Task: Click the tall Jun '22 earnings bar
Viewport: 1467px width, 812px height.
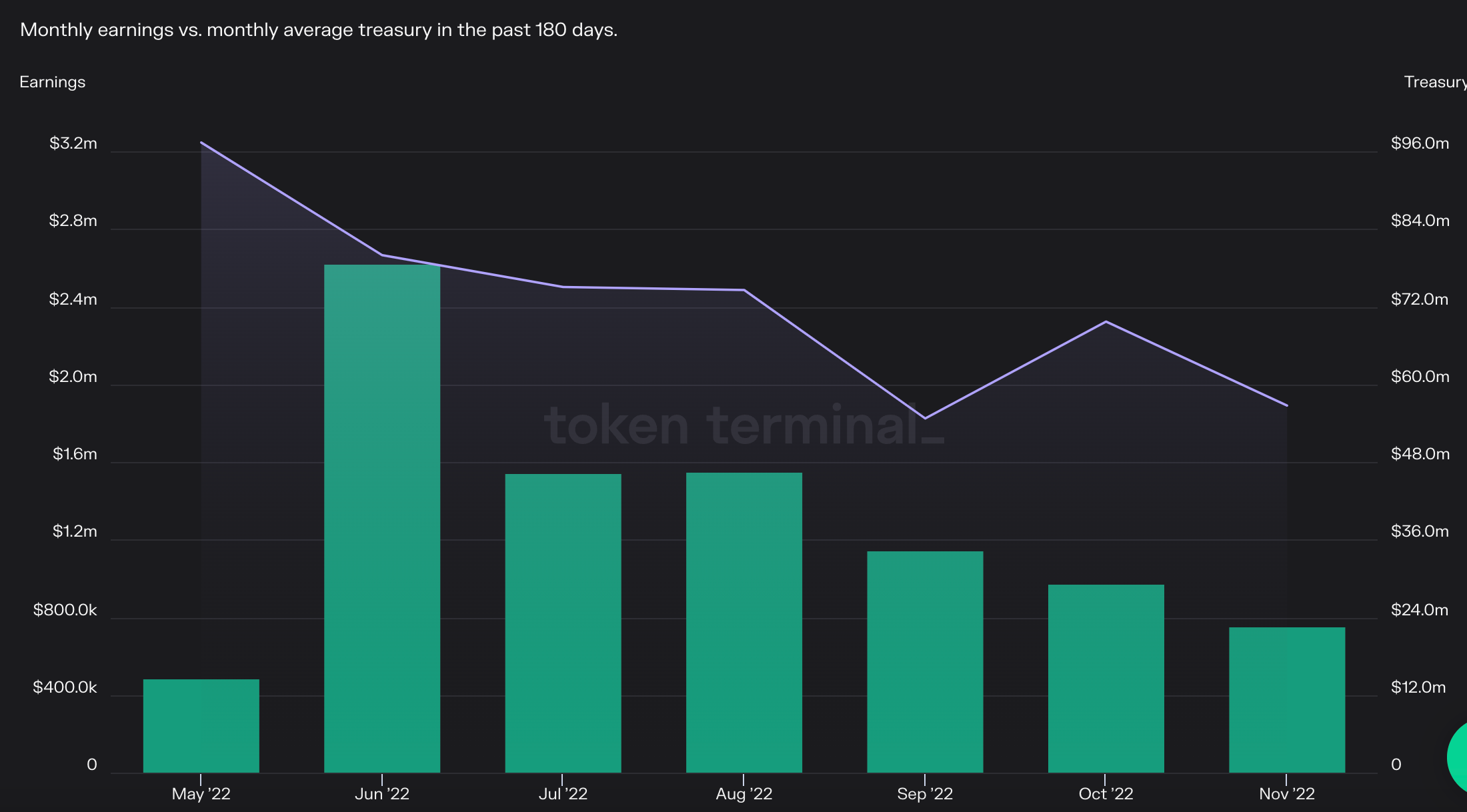Action: click(x=381, y=519)
